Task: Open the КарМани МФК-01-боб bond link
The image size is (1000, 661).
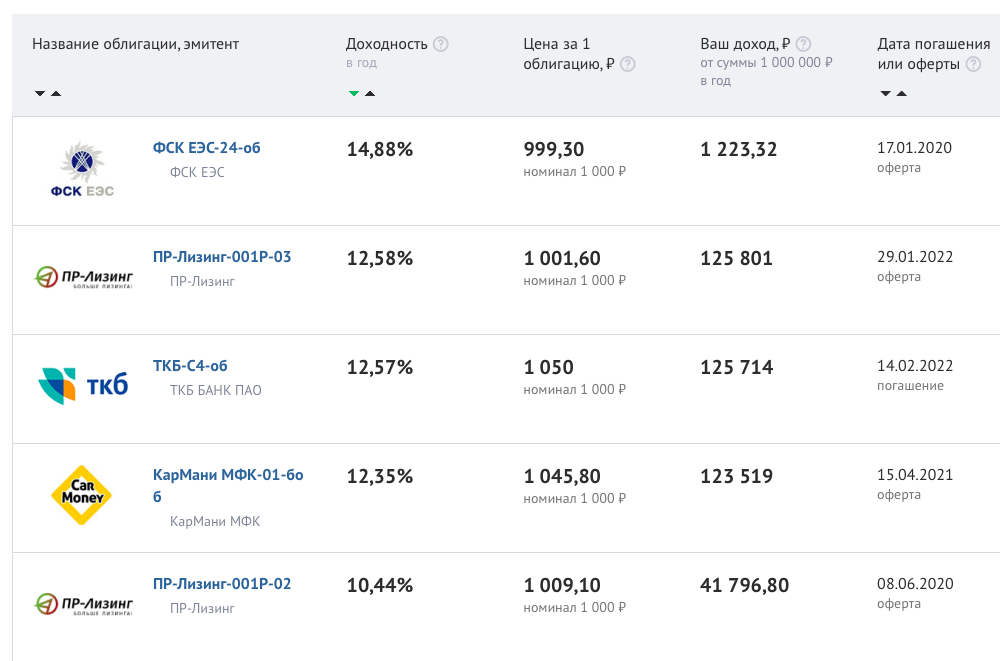Action: pyautogui.click(x=228, y=486)
